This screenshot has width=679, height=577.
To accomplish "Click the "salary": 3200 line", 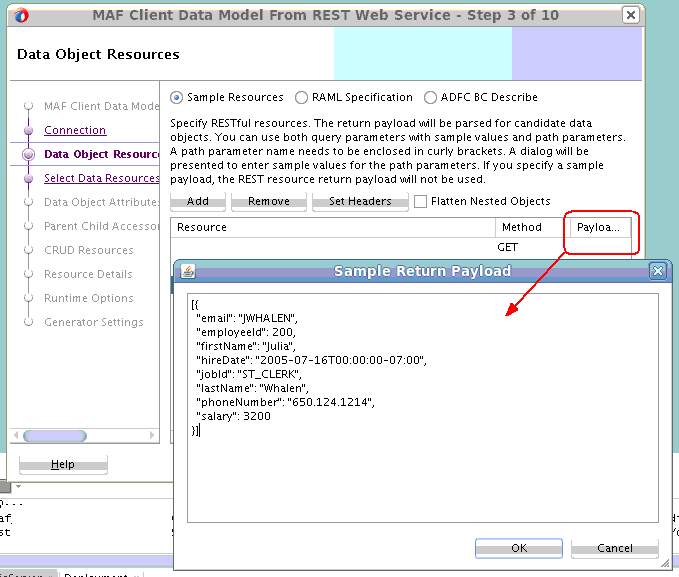I will (x=233, y=416).
